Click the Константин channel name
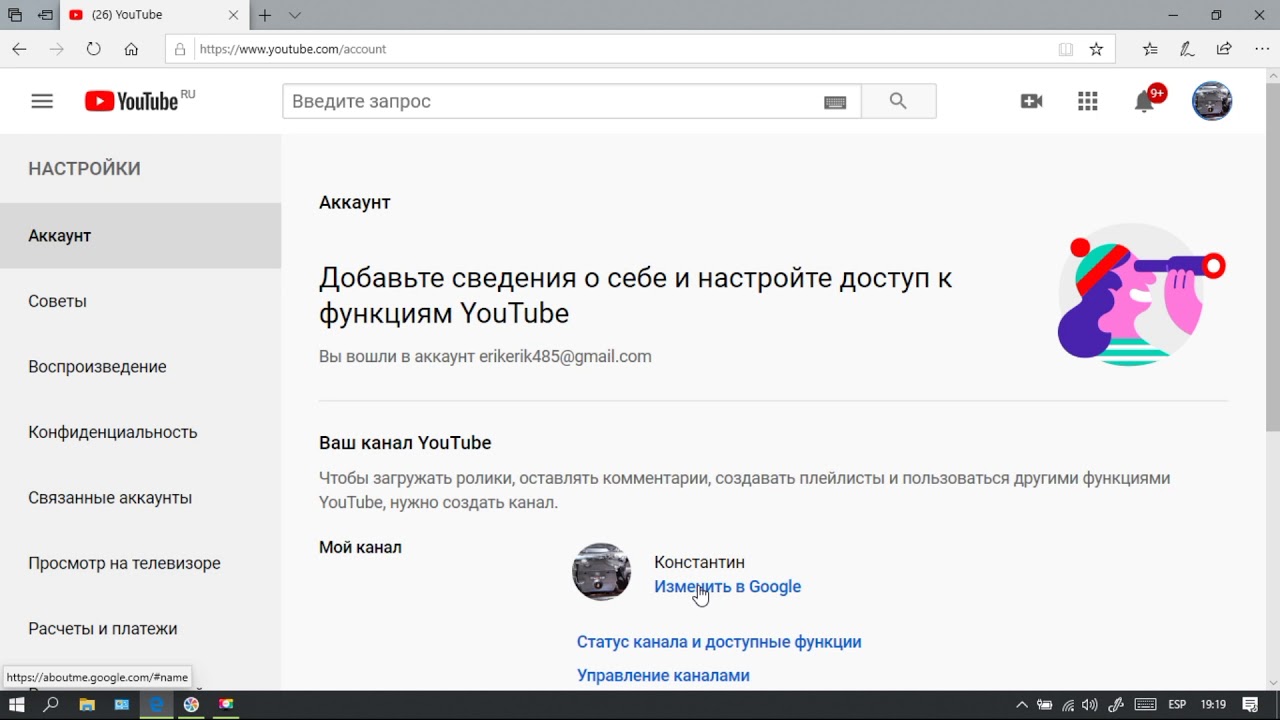The image size is (1280, 720). coord(699,562)
